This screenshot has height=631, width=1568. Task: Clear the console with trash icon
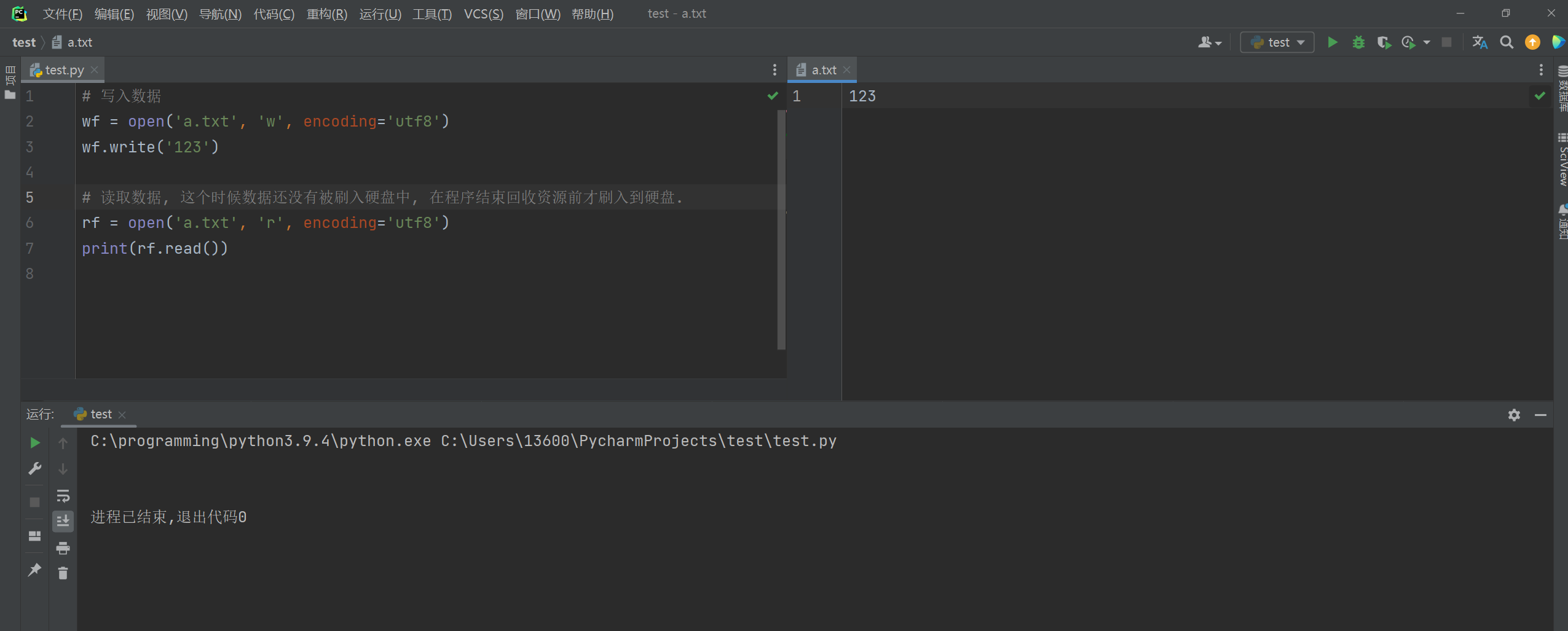(x=63, y=573)
